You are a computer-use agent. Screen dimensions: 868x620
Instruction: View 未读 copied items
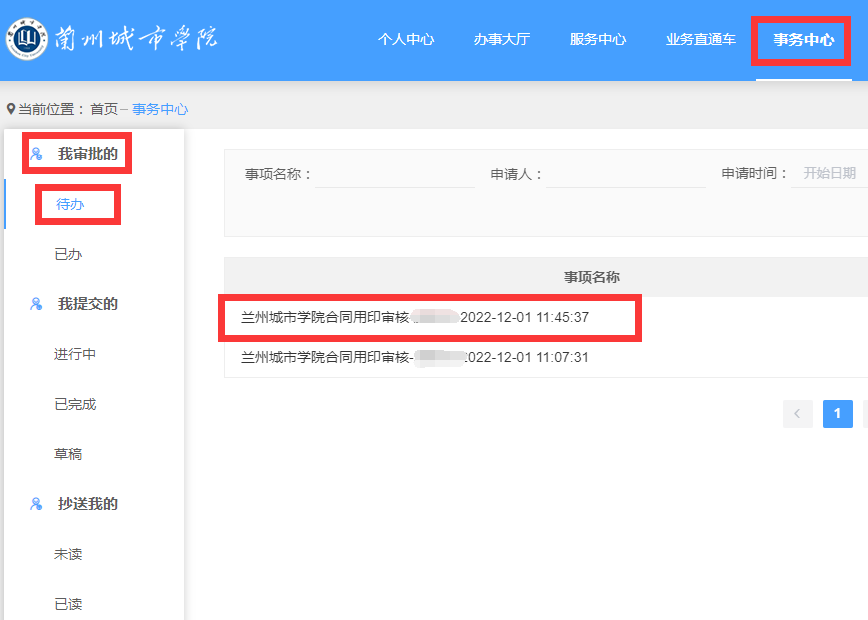coord(68,554)
